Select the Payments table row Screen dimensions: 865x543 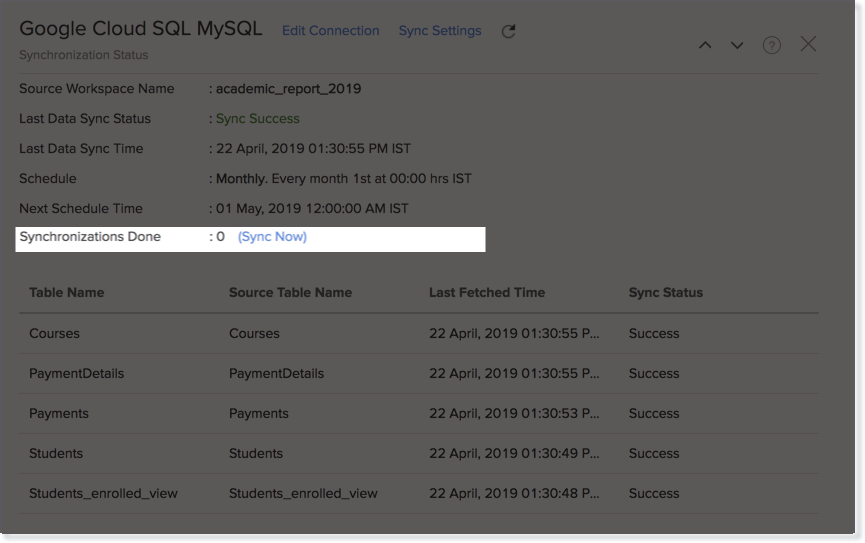point(58,413)
